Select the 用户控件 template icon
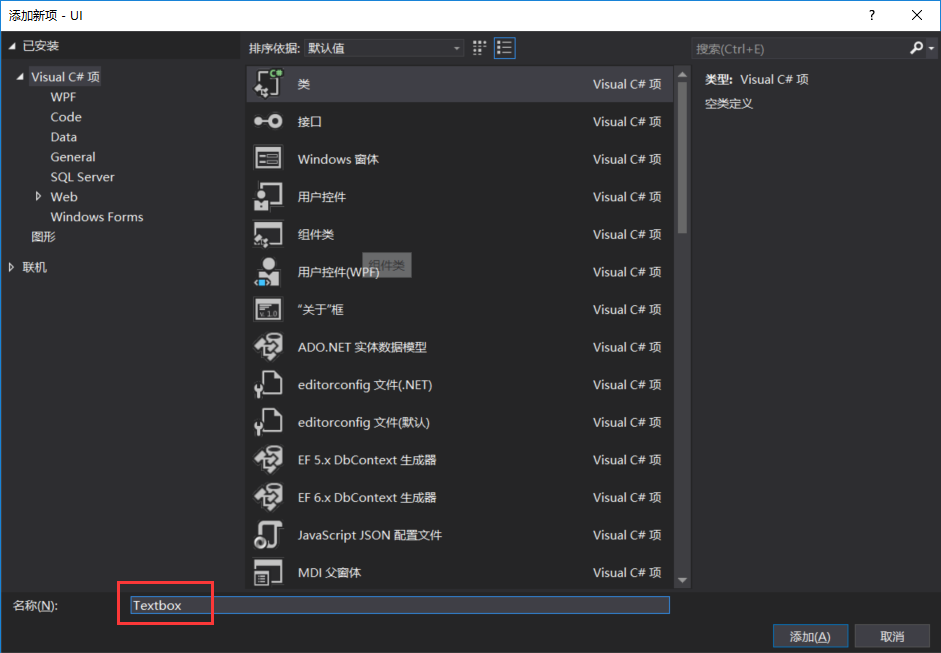 point(266,196)
